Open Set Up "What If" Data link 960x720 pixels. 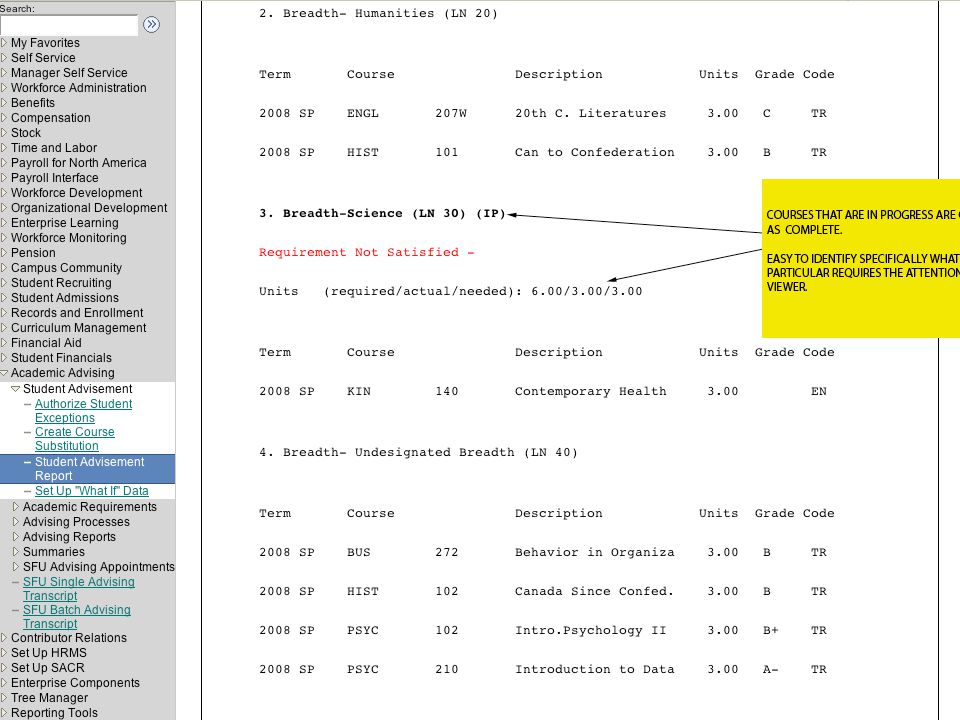92,491
